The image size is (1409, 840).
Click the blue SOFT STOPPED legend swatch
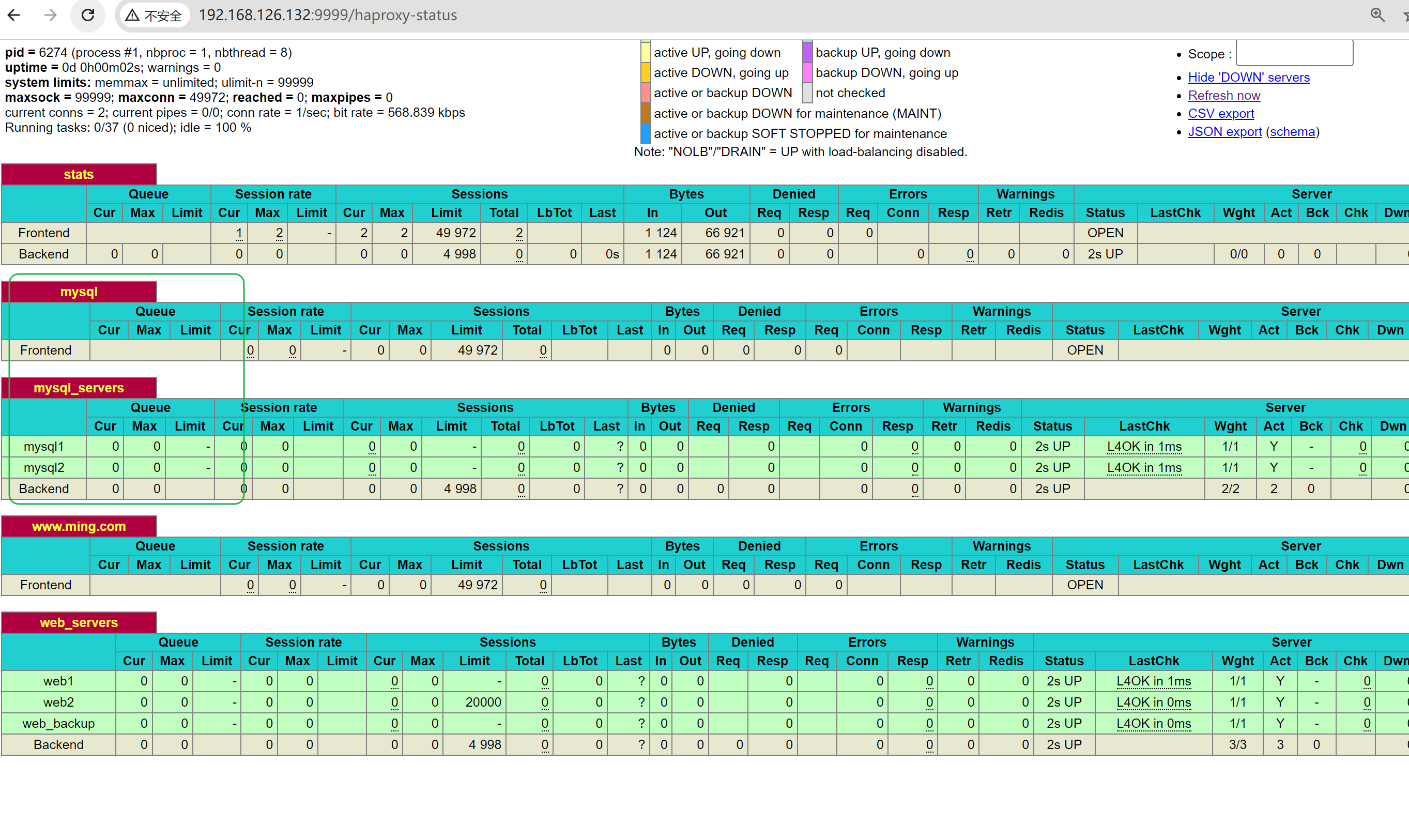click(x=645, y=133)
